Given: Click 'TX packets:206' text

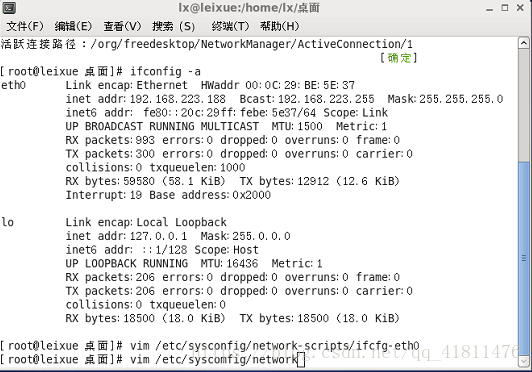Looking at the screenshot, I should pos(110,291).
